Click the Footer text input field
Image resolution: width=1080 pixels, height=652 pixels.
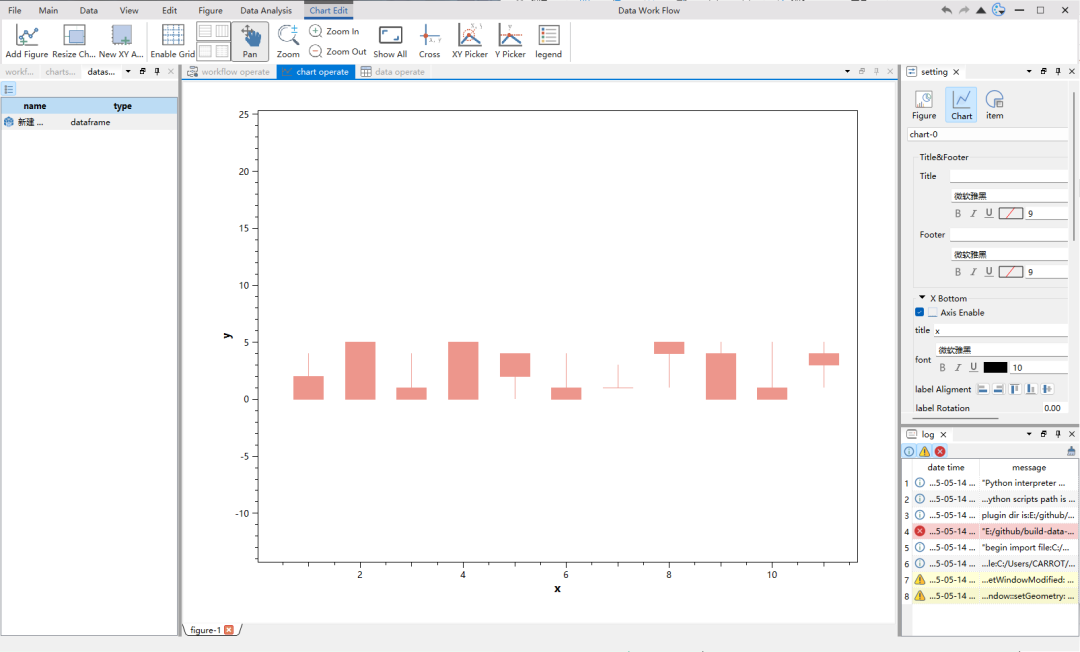pos(1008,235)
